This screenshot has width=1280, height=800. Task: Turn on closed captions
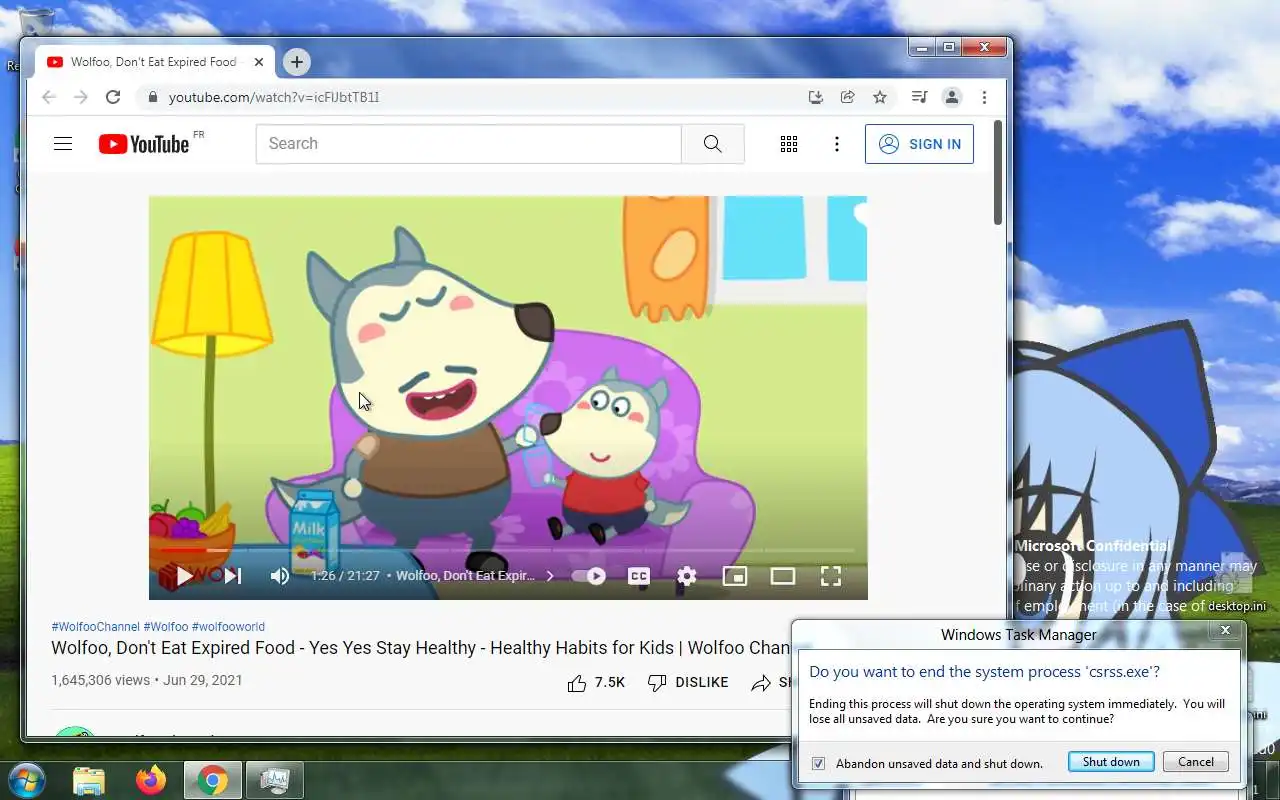(638, 576)
